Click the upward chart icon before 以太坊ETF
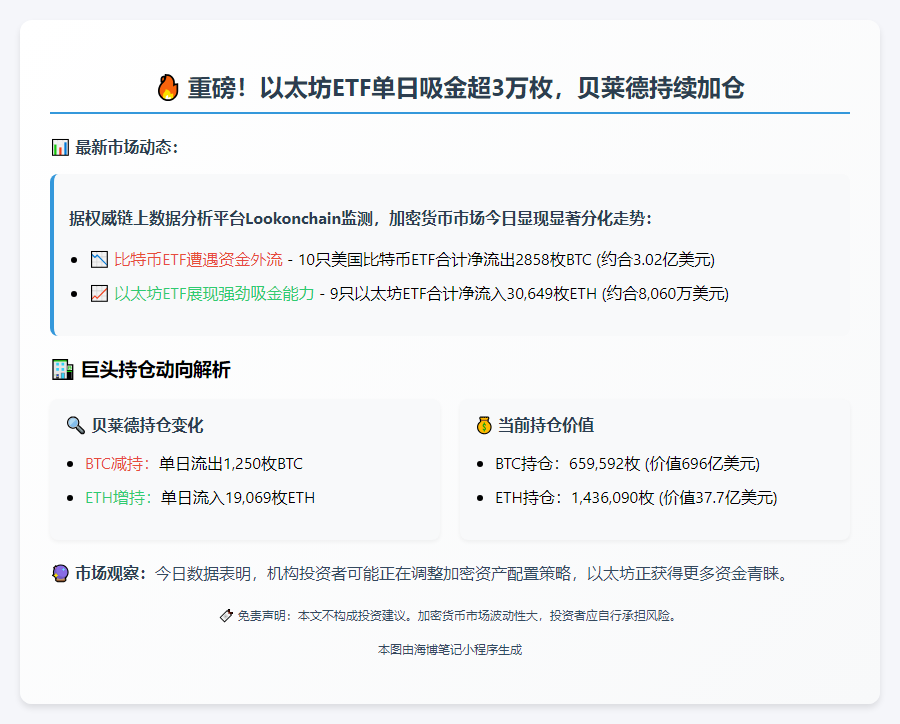900x724 pixels. click(99, 293)
